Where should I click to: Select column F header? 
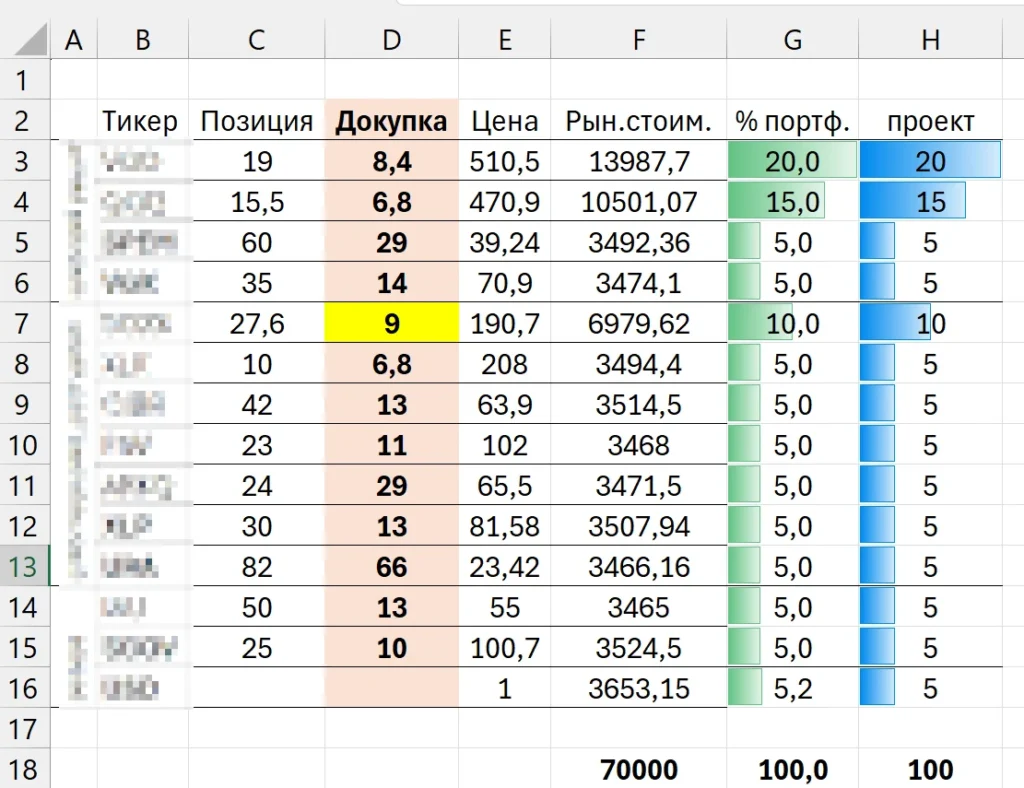point(638,39)
